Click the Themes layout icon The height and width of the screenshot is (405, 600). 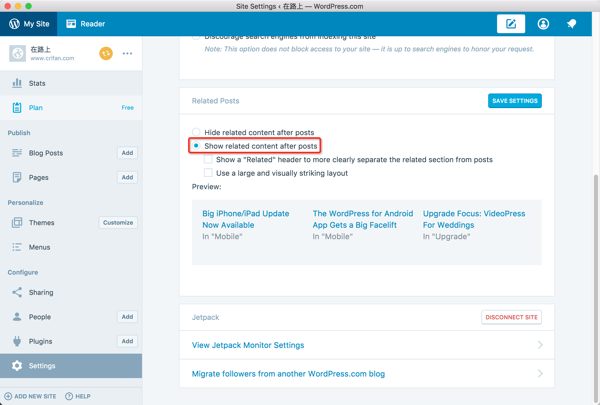tap(17, 222)
